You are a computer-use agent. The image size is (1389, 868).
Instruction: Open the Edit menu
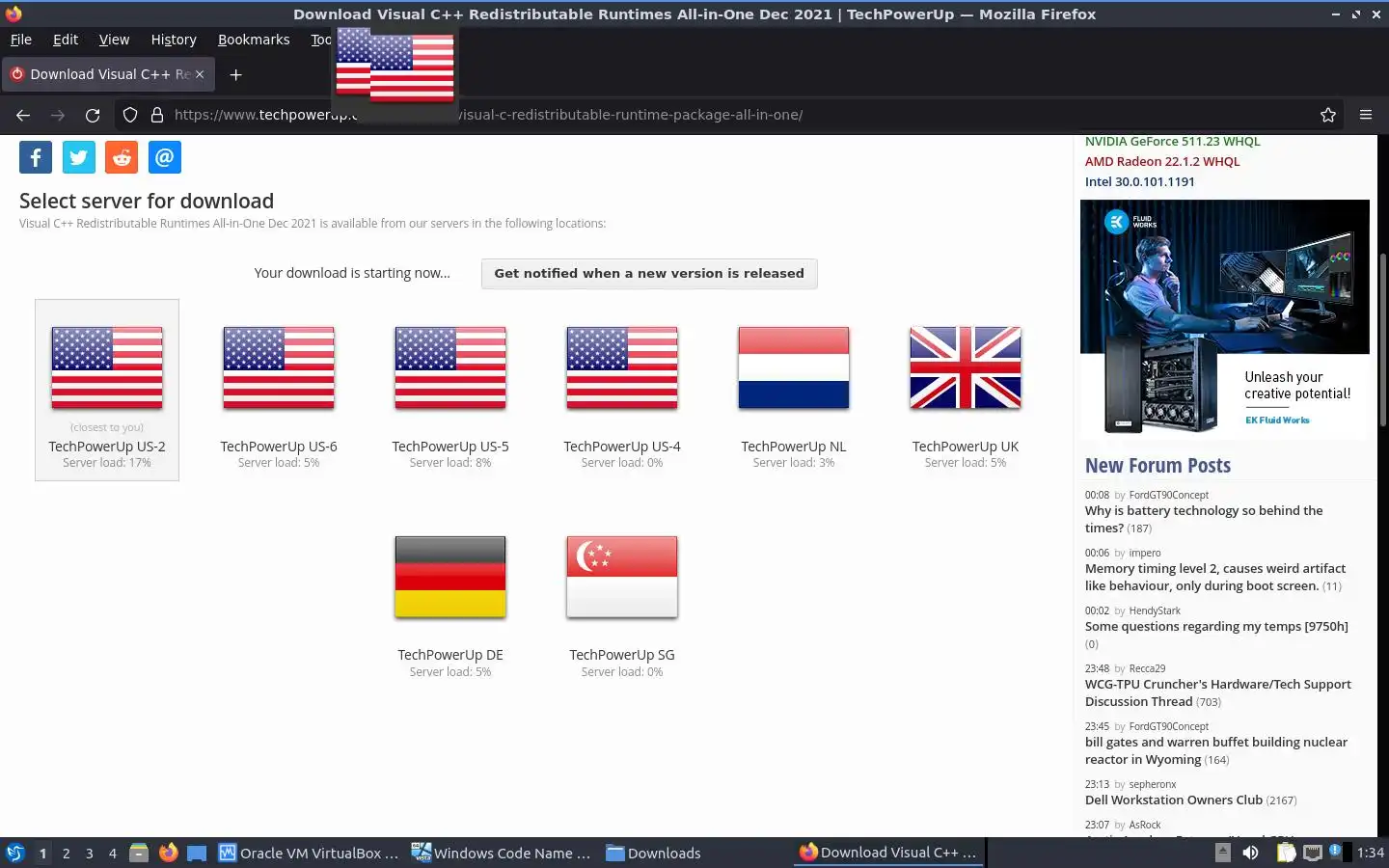66,40
